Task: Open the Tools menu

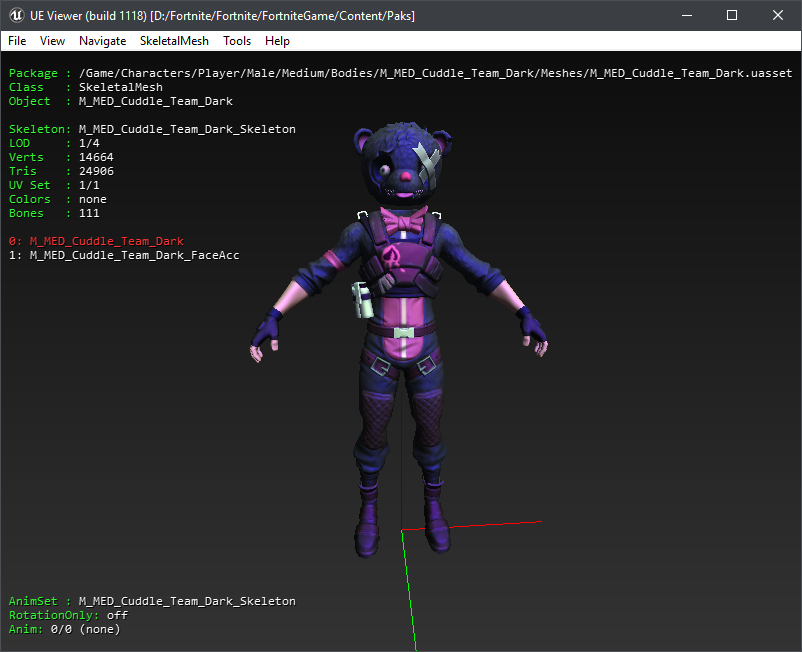Action: tap(237, 41)
